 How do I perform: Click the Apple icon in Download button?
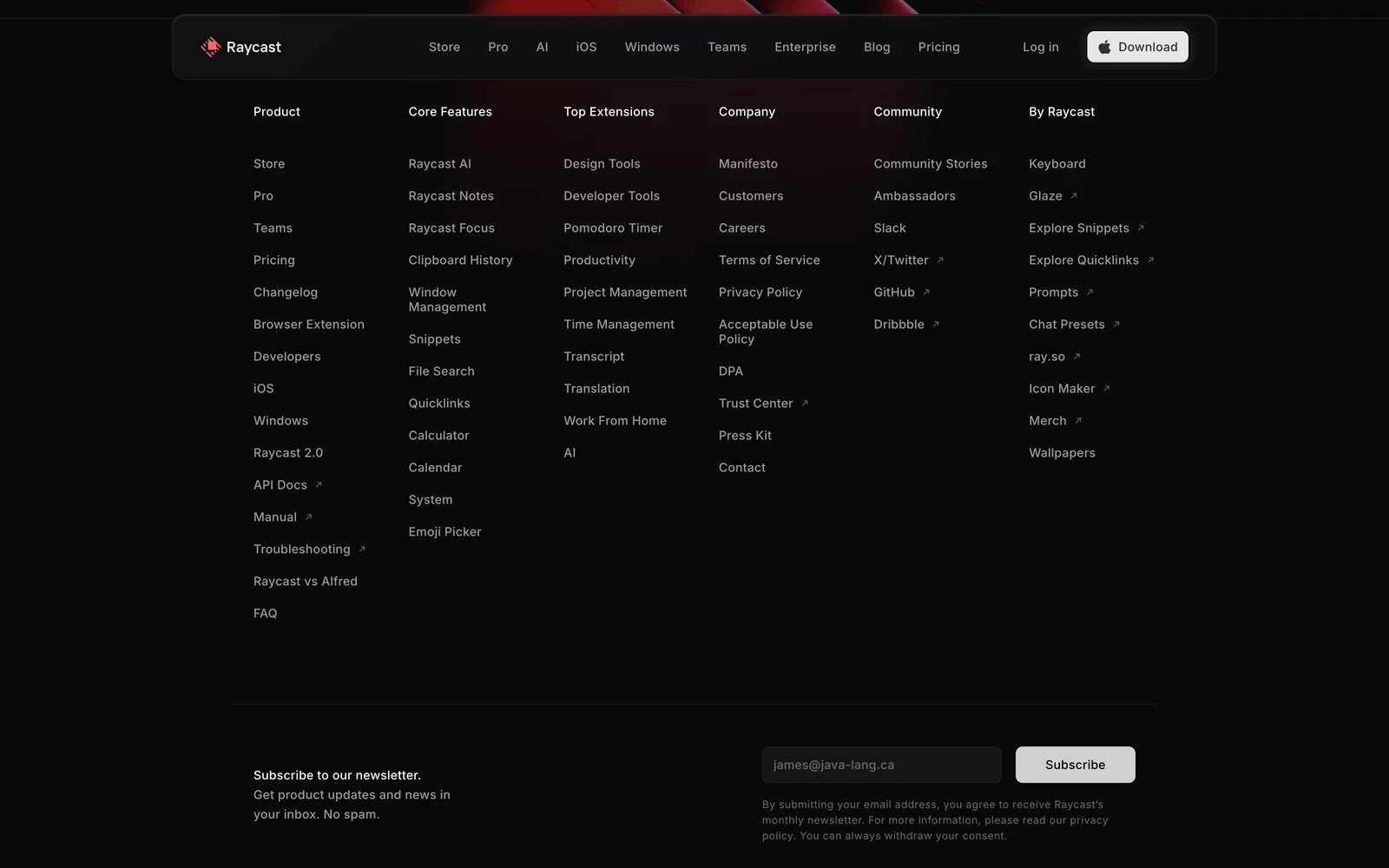[1104, 47]
